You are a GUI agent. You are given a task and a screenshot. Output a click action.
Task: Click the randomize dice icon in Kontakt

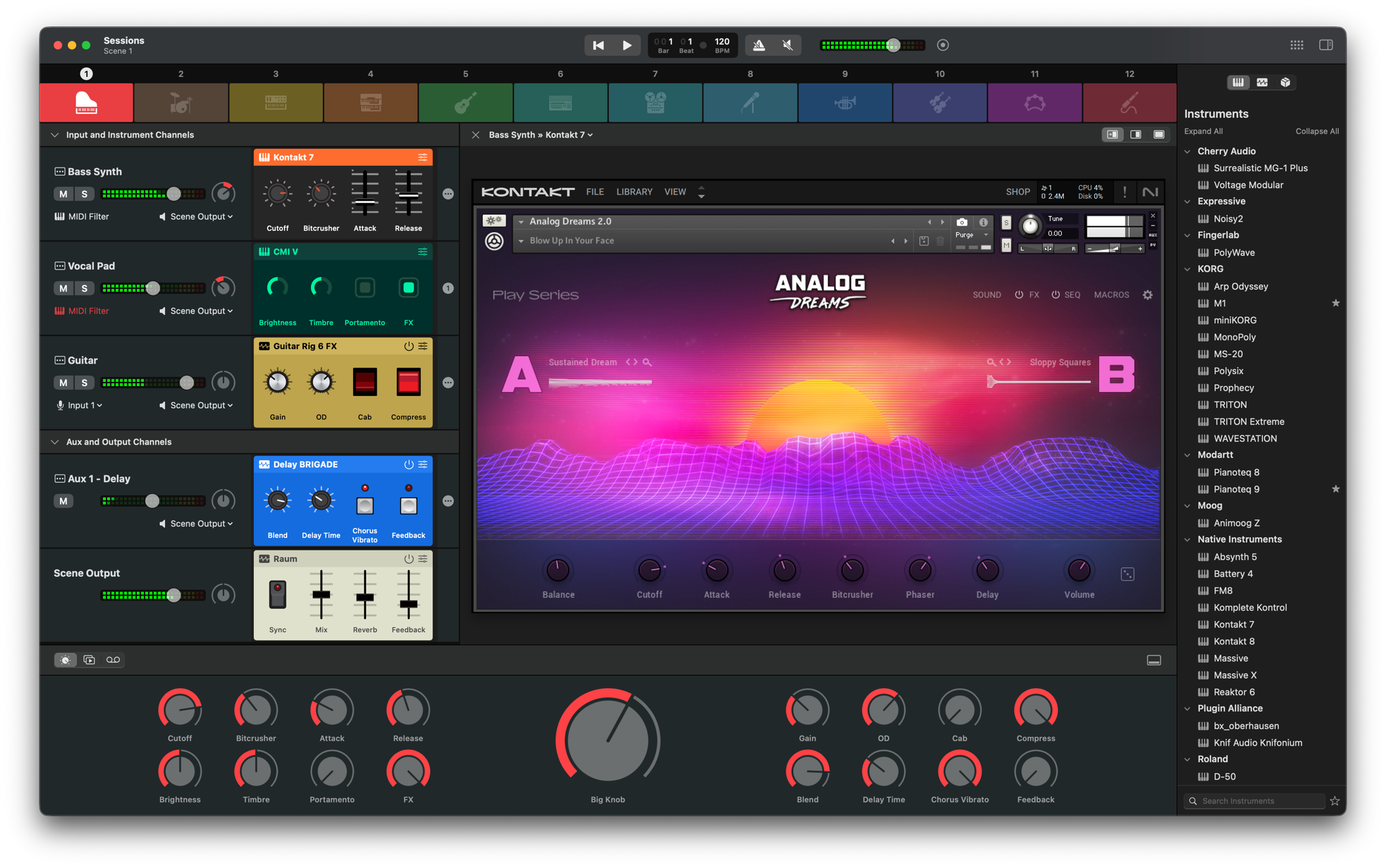click(1127, 574)
